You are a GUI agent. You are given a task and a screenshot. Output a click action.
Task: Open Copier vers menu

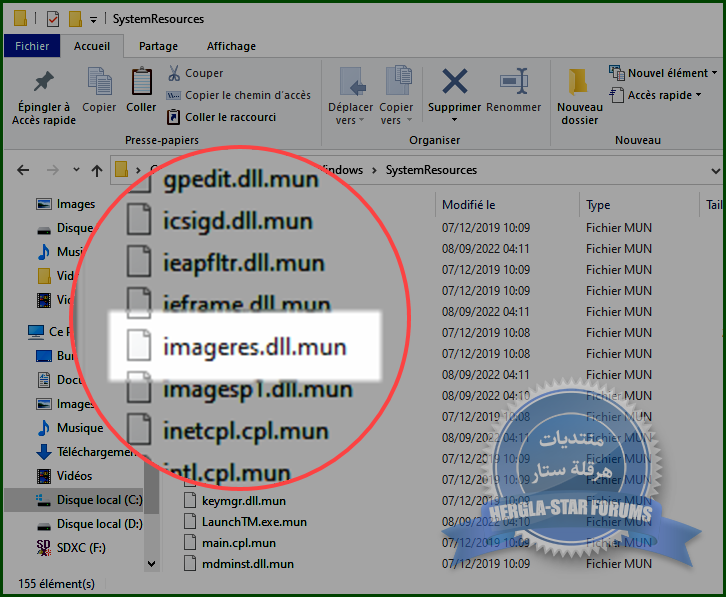tap(396, 96)
